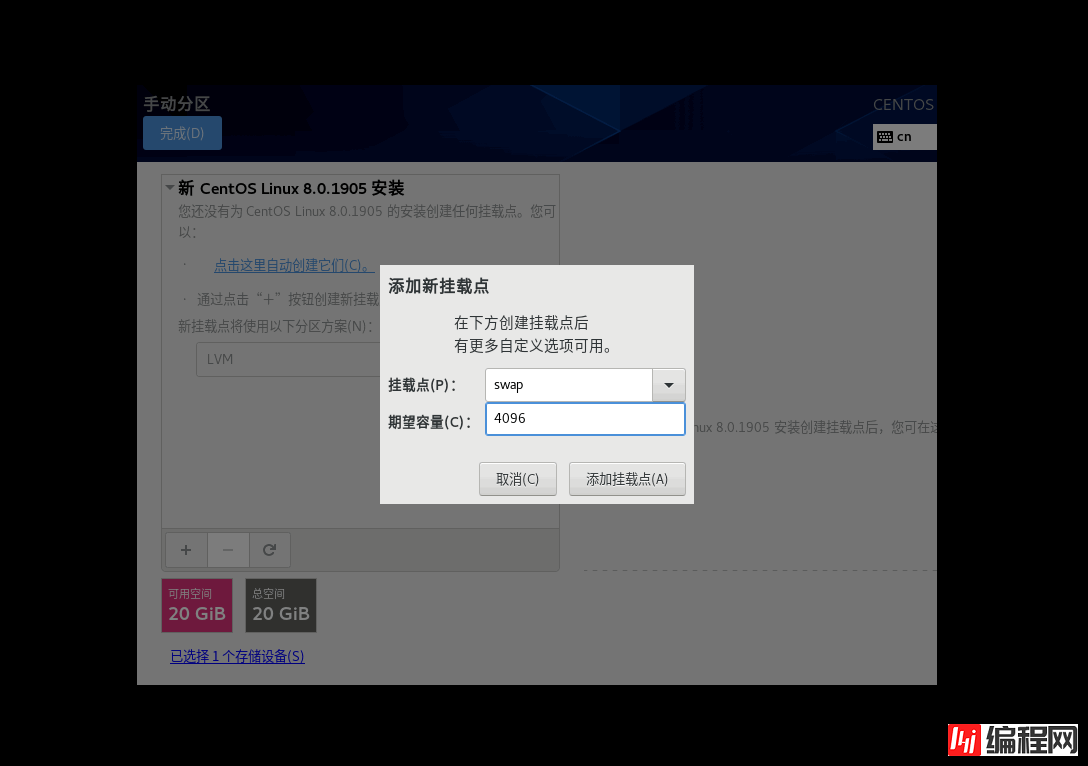Screen dimensions: 1088x766
Task: Click the red logo icon in the watermark
Action: (962, 741)
